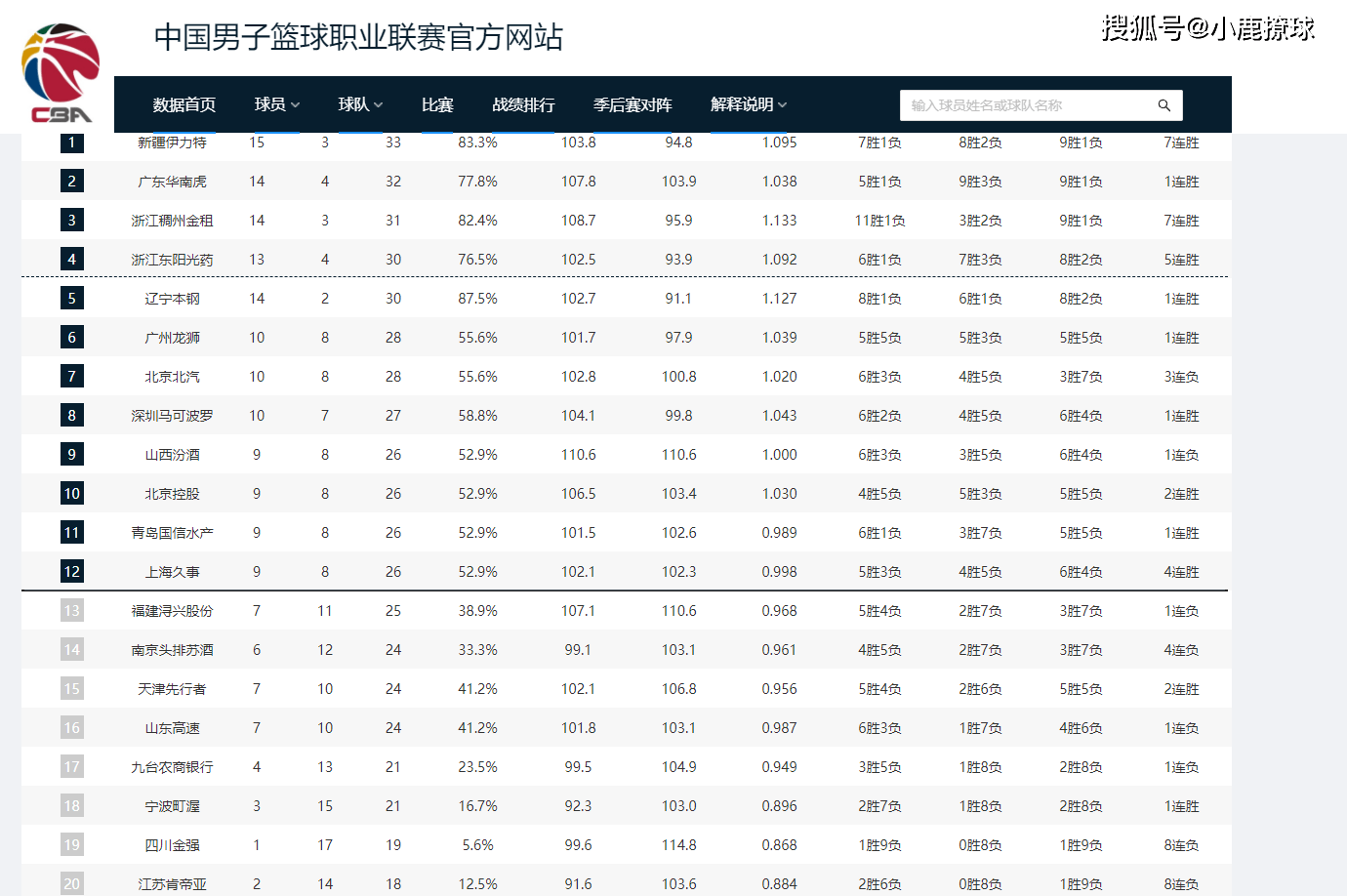Click 3连负 streak for 北京北汽
Viewport: 1347px width, 896px height.
1181,377
